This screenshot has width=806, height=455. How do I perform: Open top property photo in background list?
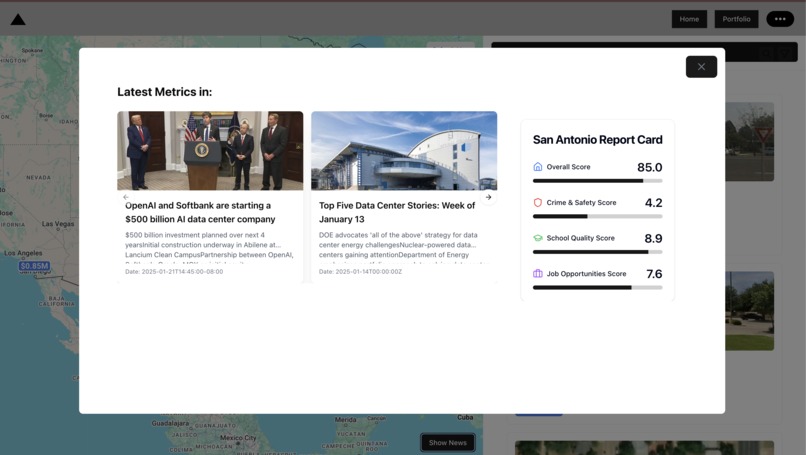[x=749, y=141]
